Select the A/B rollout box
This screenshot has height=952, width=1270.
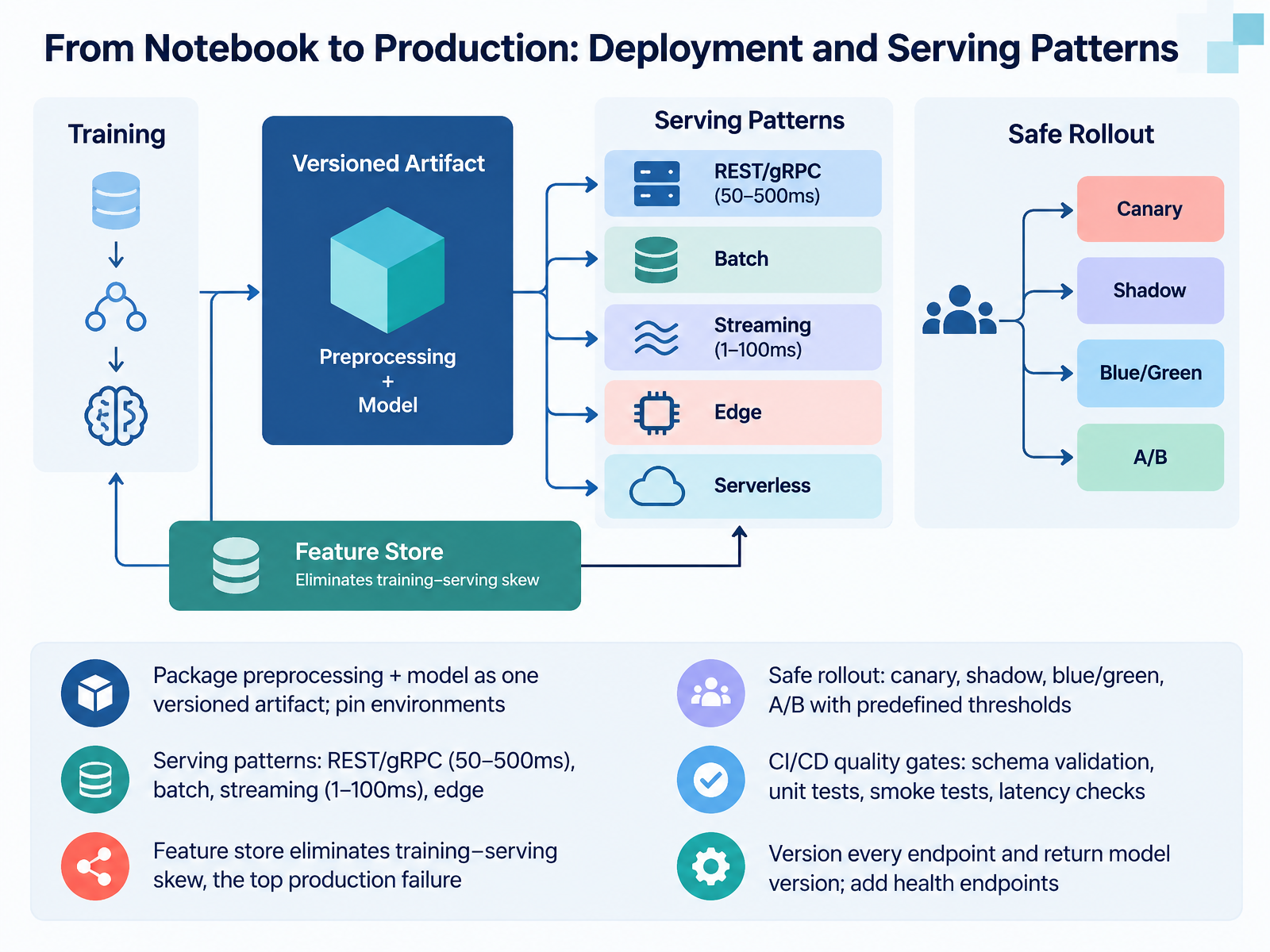click(1150, 457)
